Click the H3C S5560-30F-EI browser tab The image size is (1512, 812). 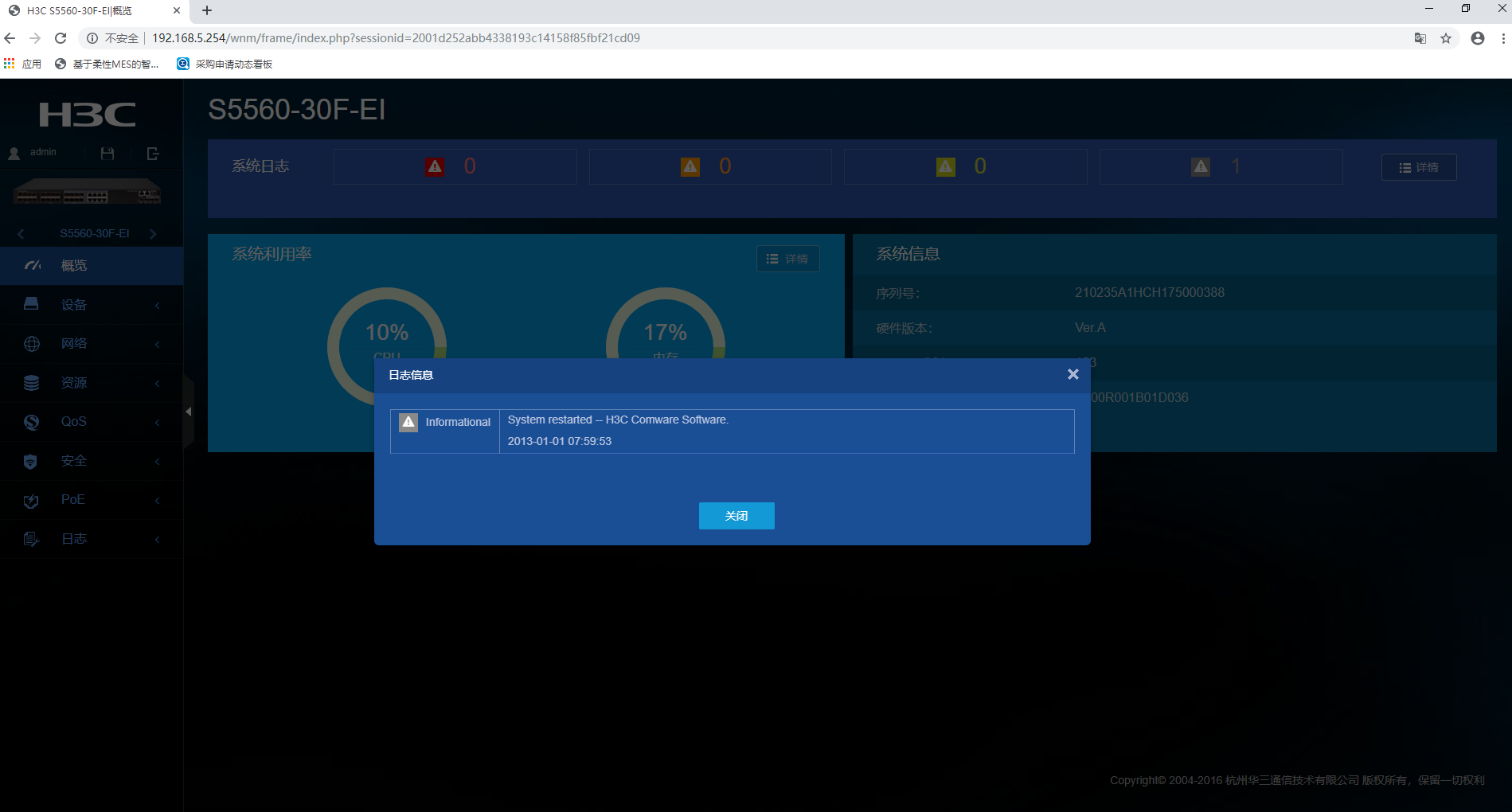[95, 11]
